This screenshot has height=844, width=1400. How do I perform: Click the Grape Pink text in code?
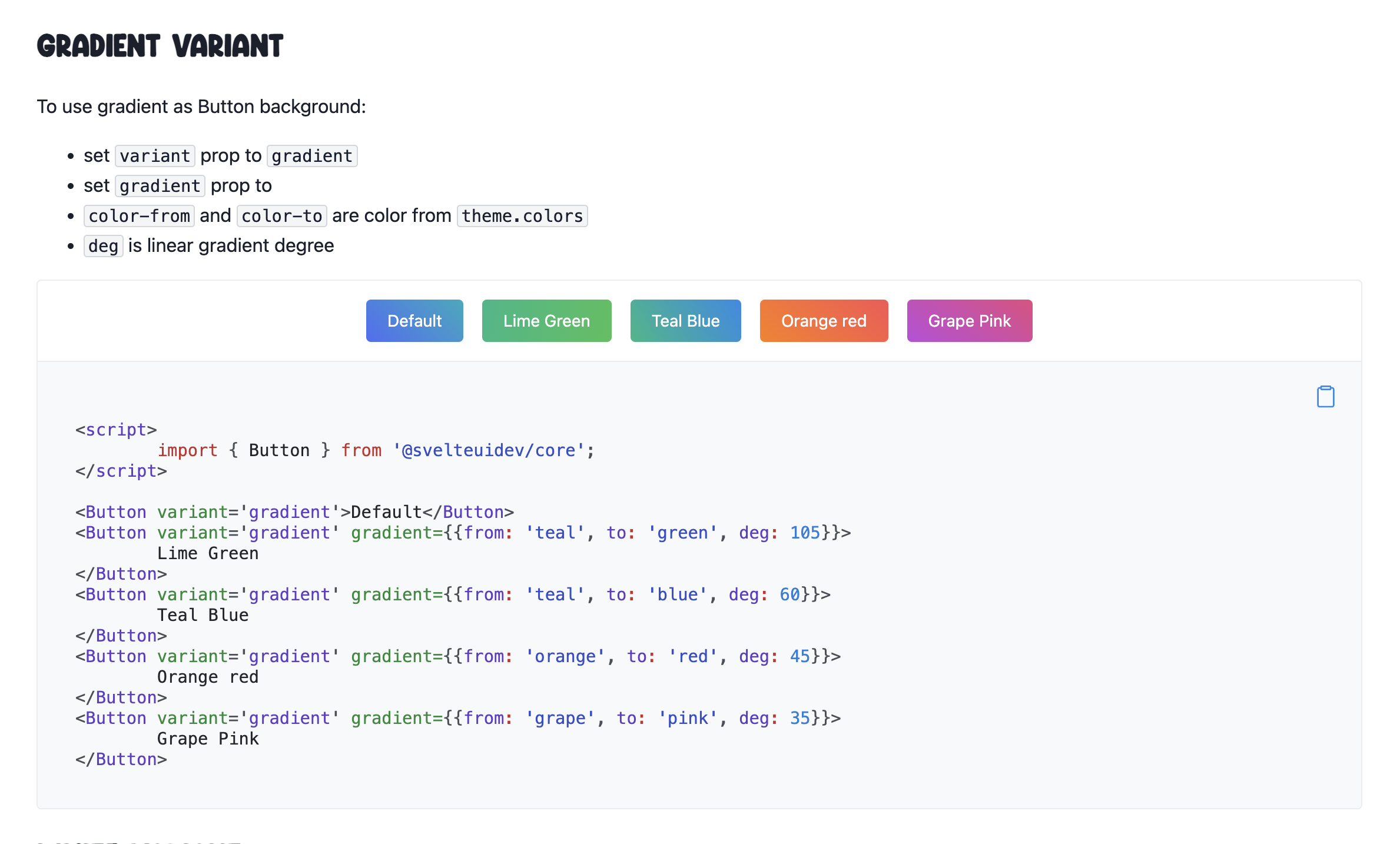pyautogui.click(x=208, y=738)
